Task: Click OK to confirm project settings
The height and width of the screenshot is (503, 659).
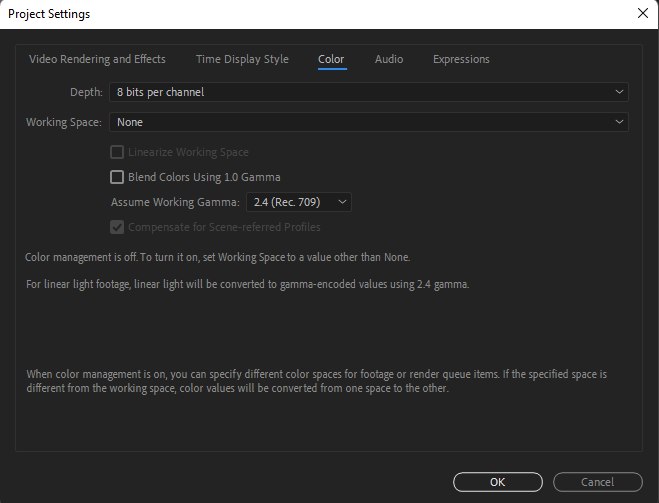Action: 498,482
